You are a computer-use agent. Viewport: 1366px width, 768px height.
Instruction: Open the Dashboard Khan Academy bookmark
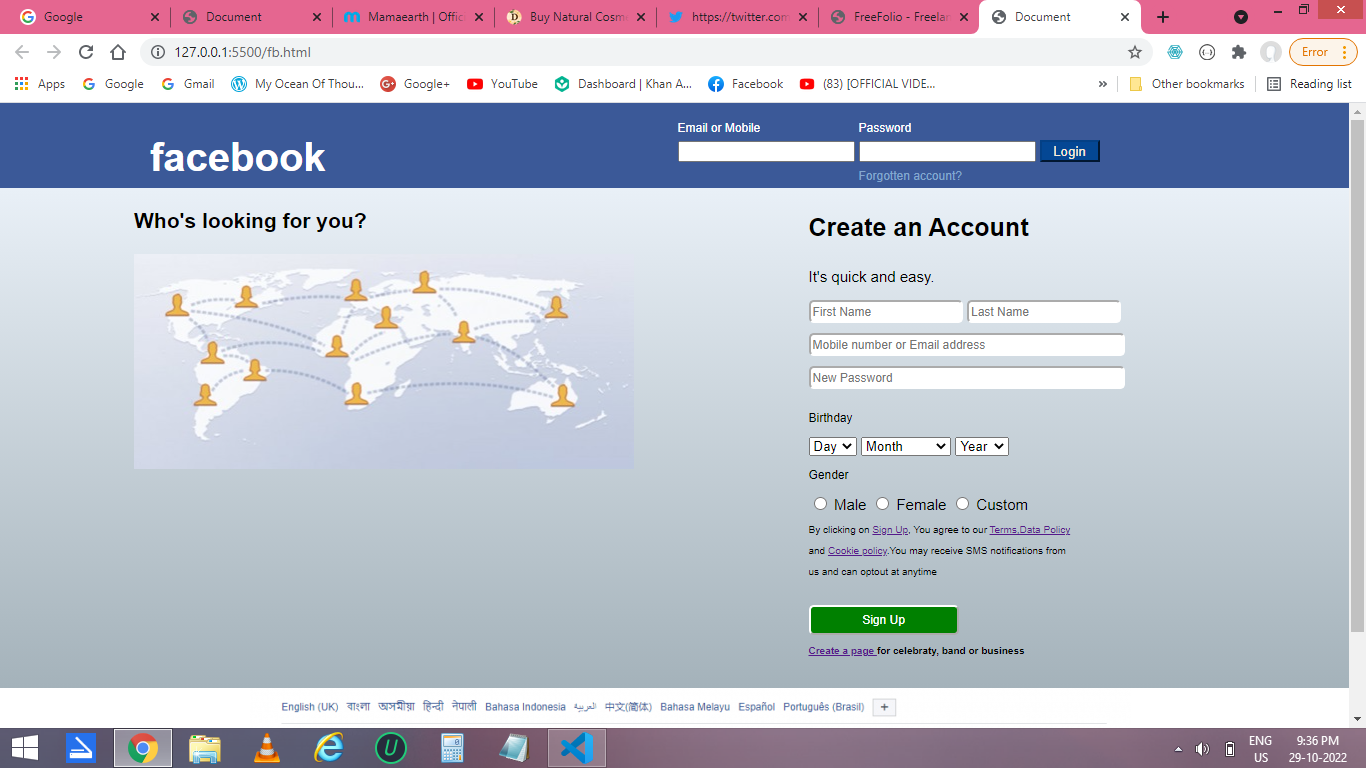[x=624, y=84]
